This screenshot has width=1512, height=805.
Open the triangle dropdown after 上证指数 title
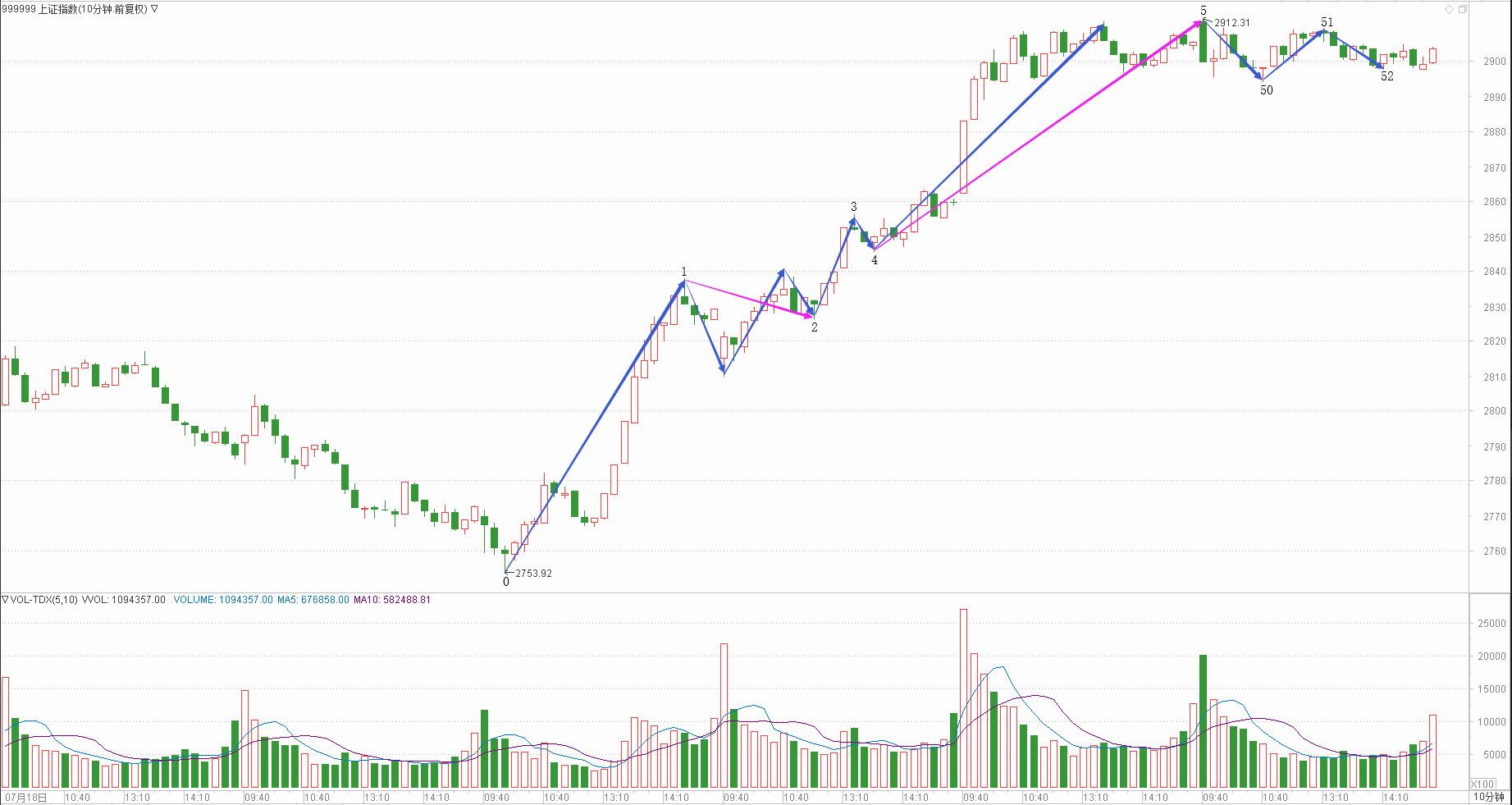pos(154,9)
